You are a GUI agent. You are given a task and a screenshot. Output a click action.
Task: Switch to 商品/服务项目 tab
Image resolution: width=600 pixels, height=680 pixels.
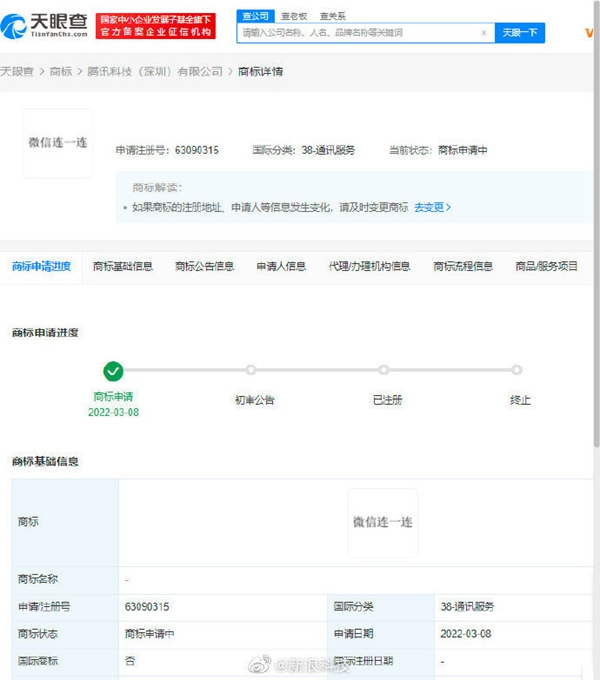point(546,266)
